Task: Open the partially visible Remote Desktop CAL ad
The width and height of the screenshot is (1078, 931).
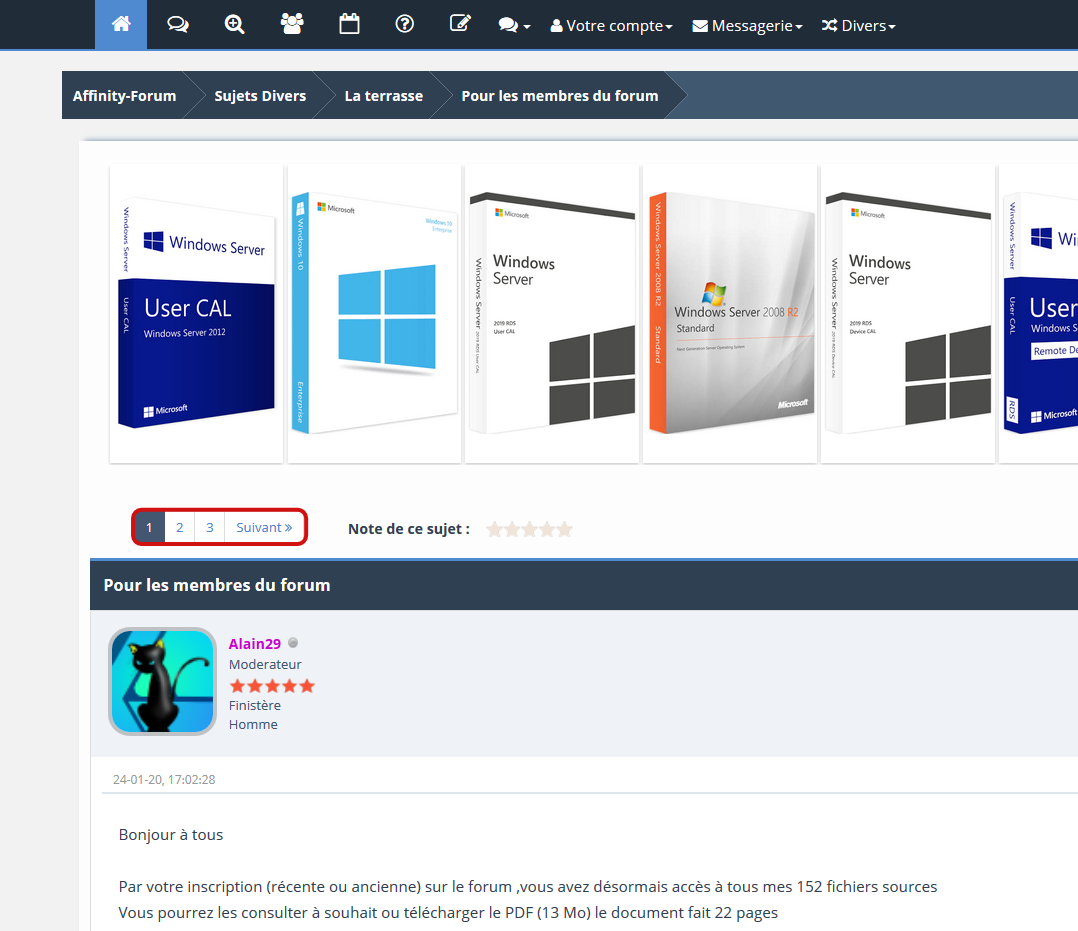Action: 1039,314
